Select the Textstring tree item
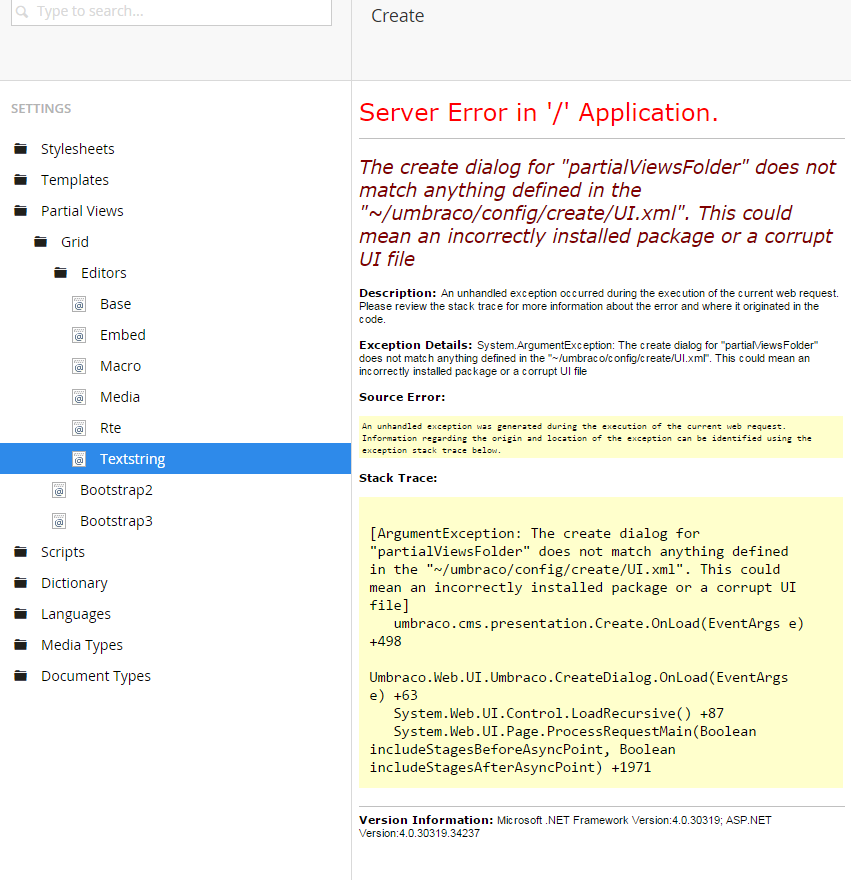 point(132,459)
